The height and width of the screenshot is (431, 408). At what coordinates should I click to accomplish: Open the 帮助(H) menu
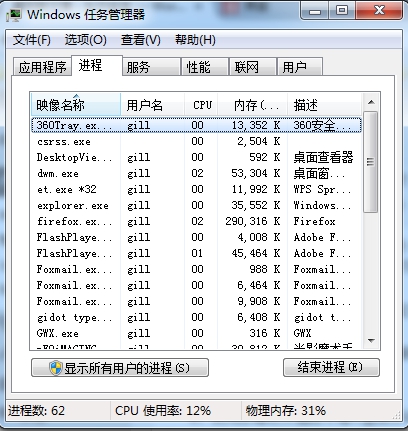195,40
